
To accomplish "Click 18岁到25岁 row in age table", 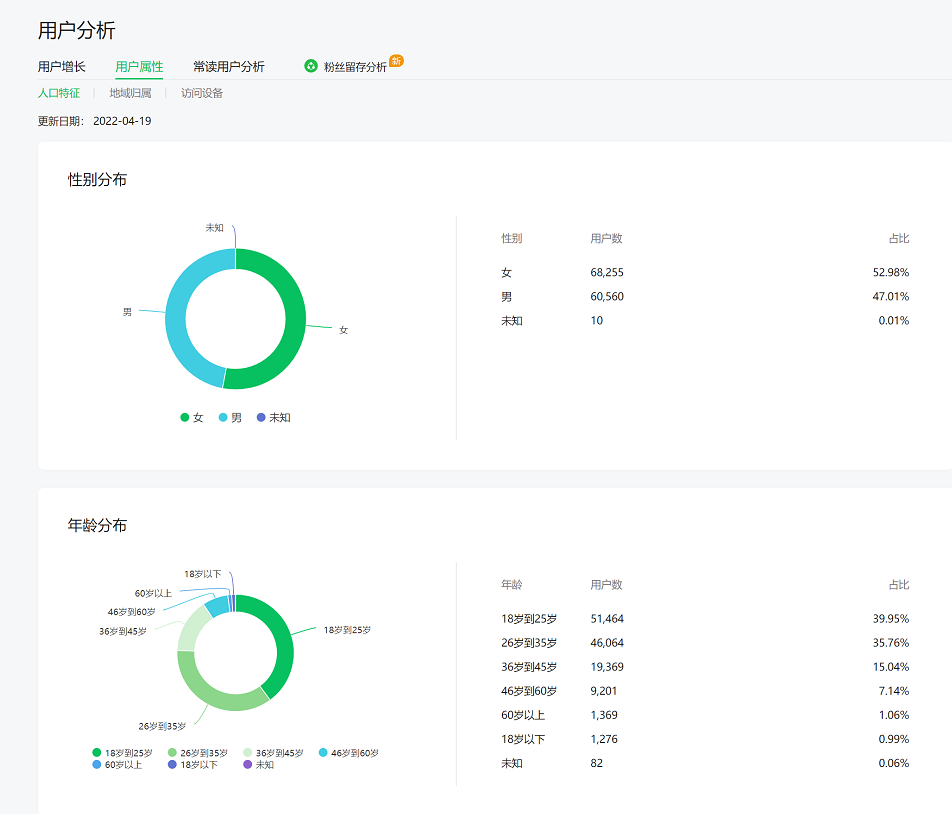I will coord(705,619).
